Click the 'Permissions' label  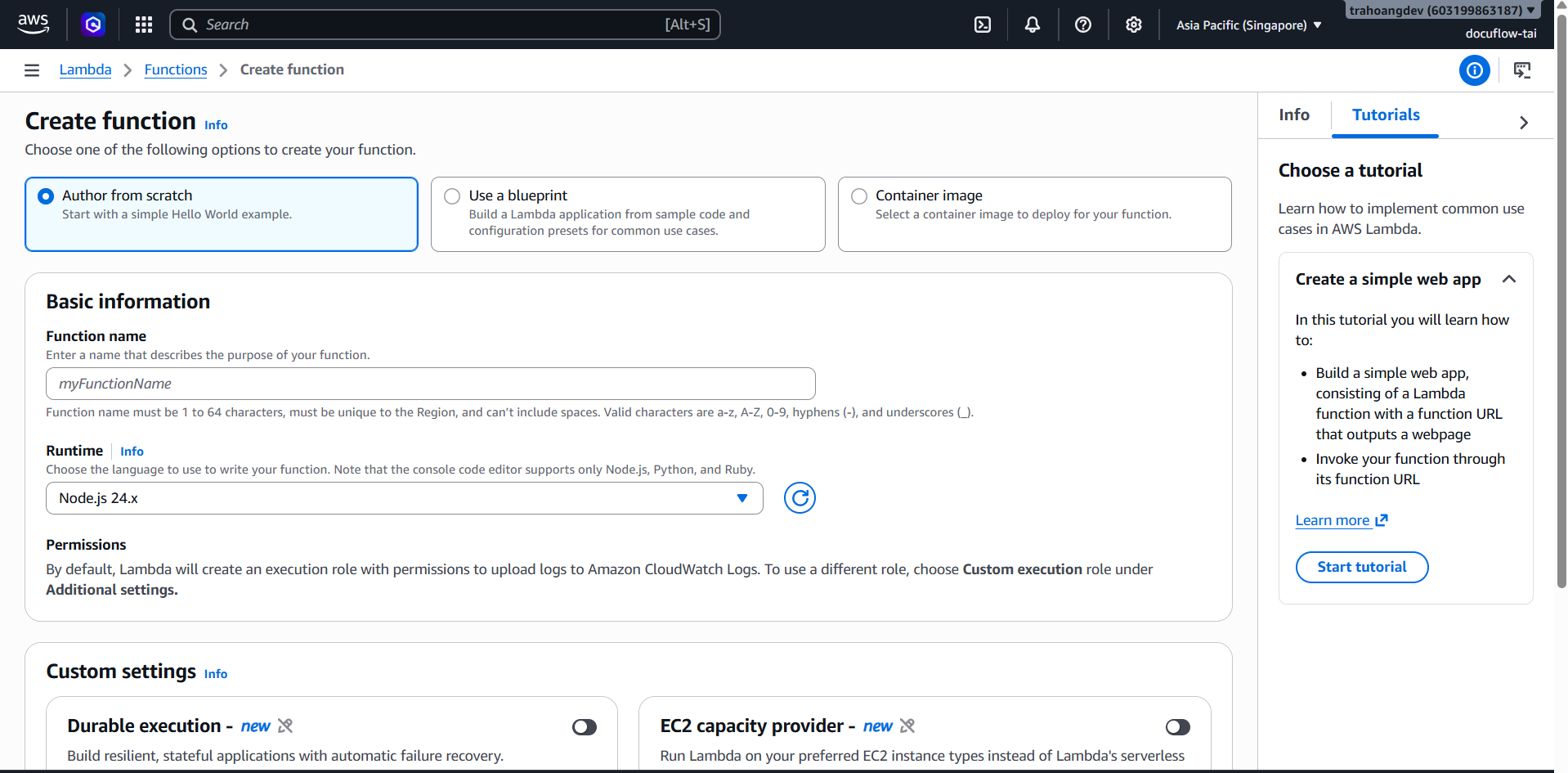pyautogui.click(x=86, y=545)
